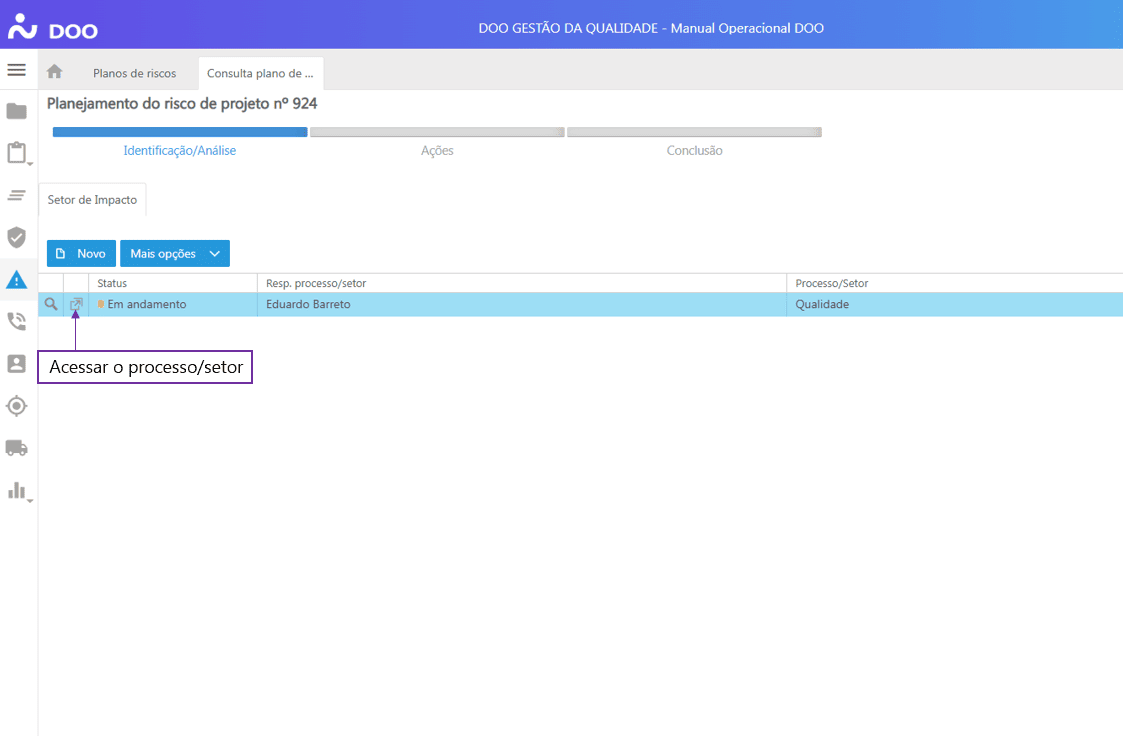Click the folder icon in sidebar
Screen dimensions: 1123x736
pos(17,111)
